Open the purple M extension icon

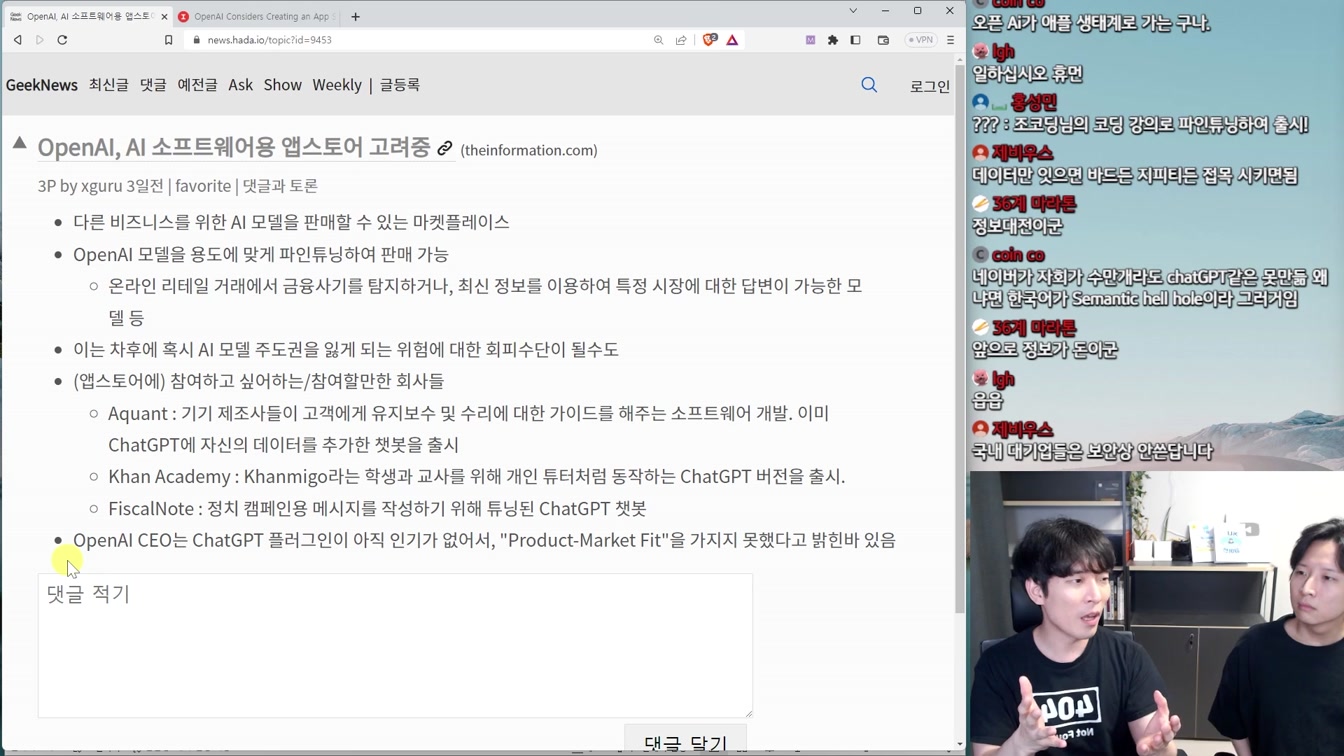click(810, 40)
